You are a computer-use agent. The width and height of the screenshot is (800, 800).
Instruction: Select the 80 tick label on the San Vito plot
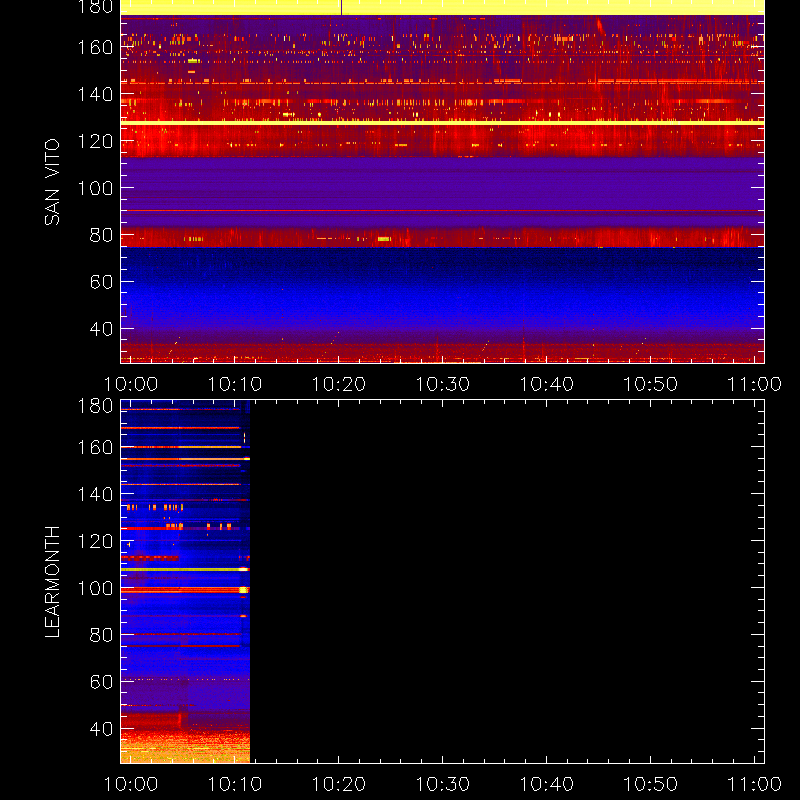(x=101, y=235)
